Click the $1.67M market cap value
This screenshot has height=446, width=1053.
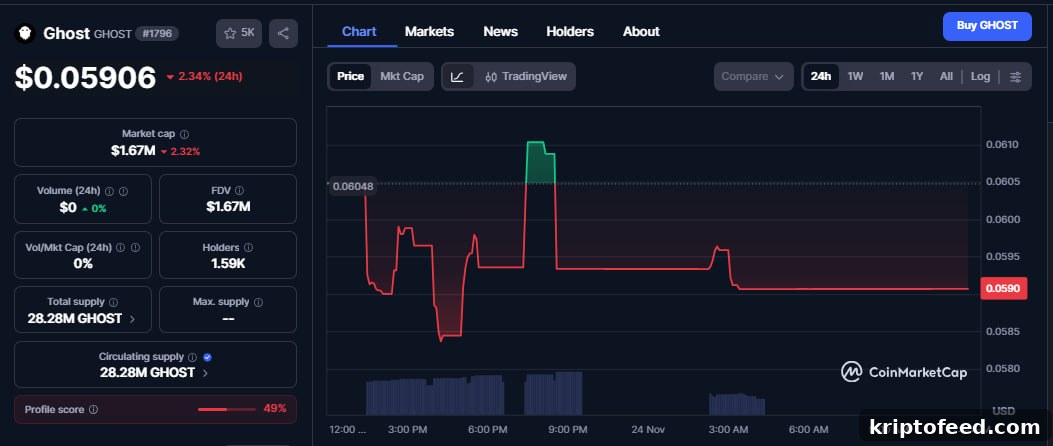[133, 151]
